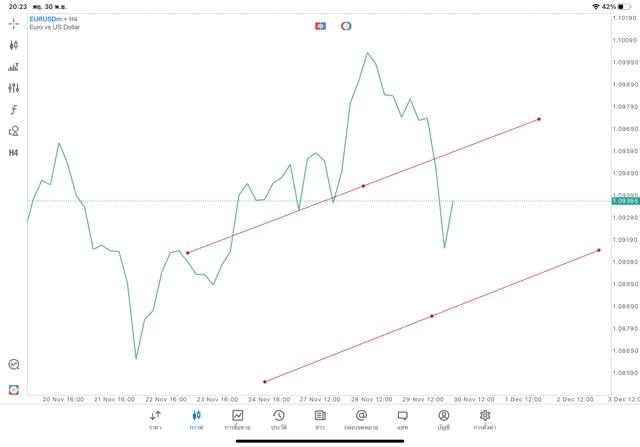Open the function f icon

coord(13,109)
